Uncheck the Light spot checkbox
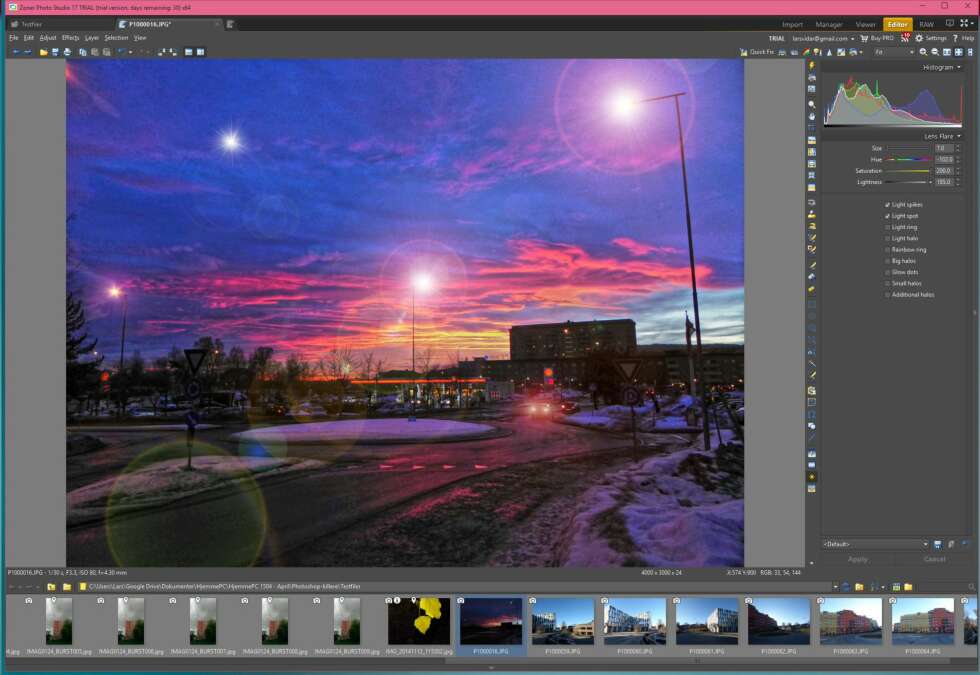The image size is (980, 675). (888, 216)
